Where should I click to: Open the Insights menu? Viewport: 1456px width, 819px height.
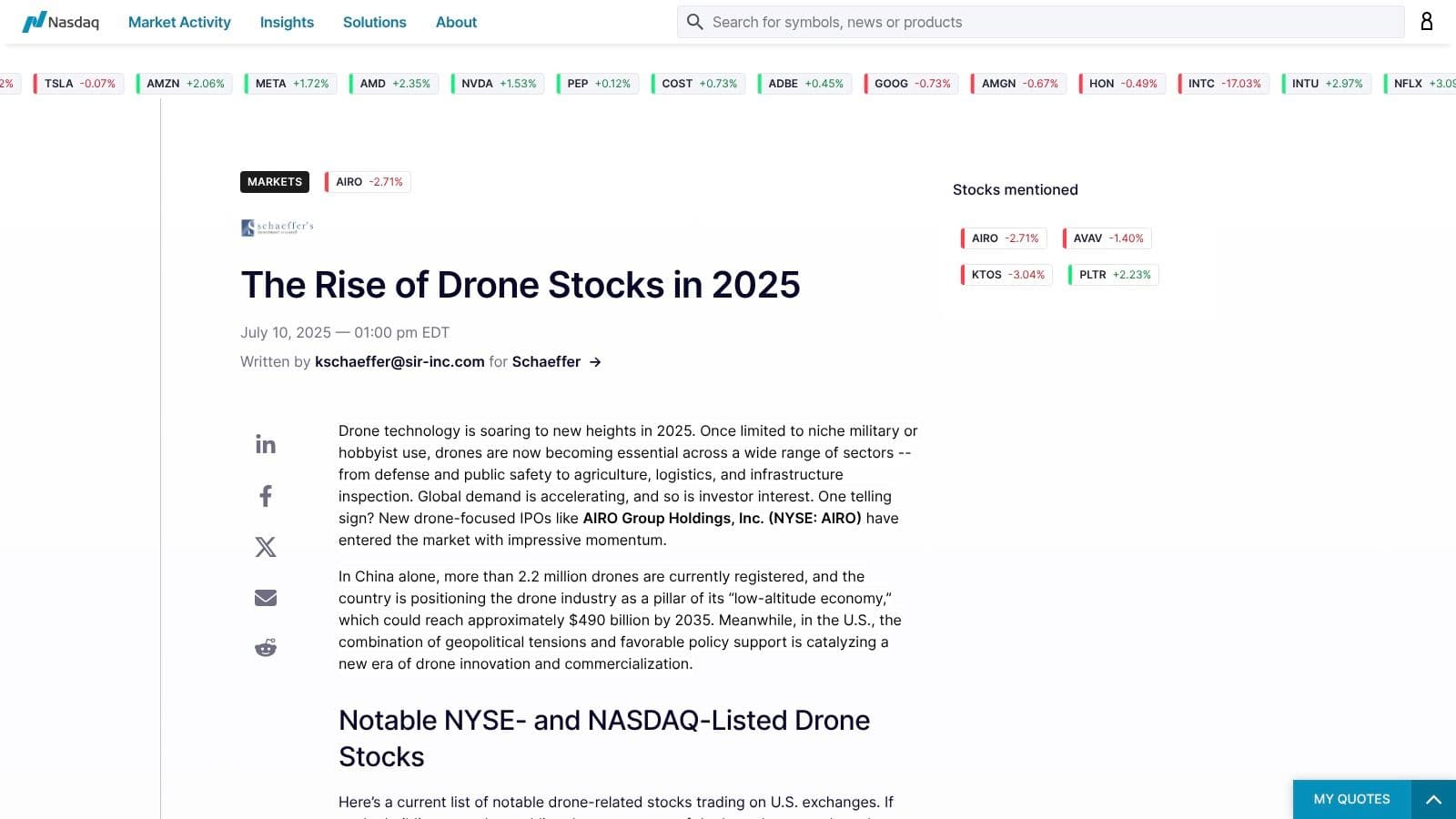point(287,22)
